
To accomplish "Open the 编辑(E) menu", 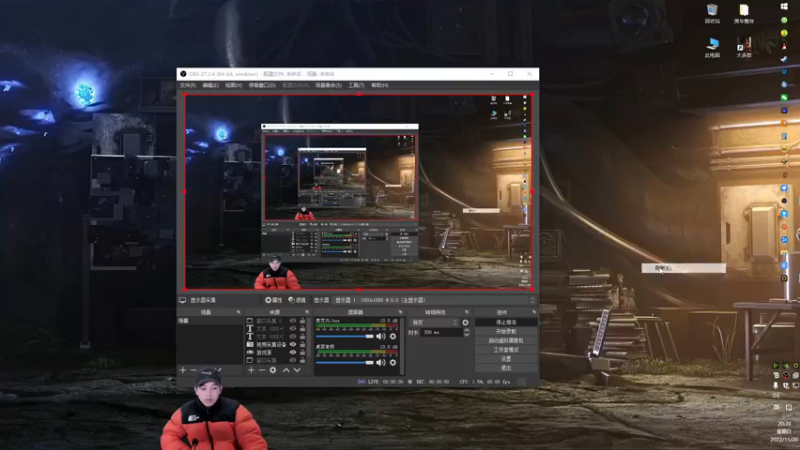I will (210, 85).
